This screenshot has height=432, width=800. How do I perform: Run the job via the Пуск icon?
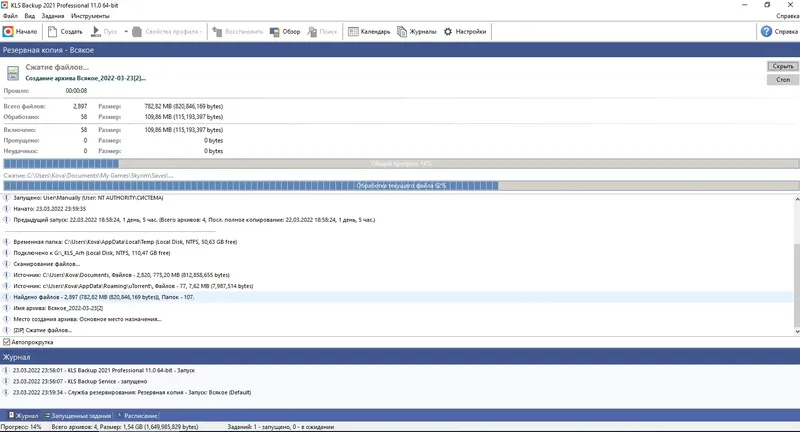click(x=95, y=32)
